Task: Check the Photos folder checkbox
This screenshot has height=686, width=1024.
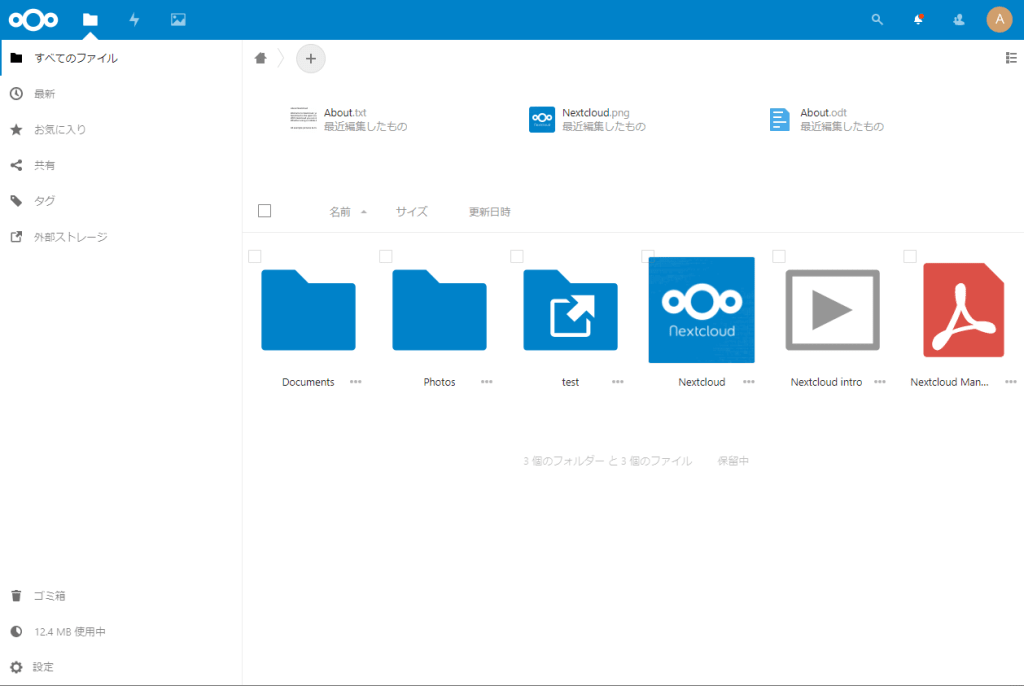Action: coord(386,256)
